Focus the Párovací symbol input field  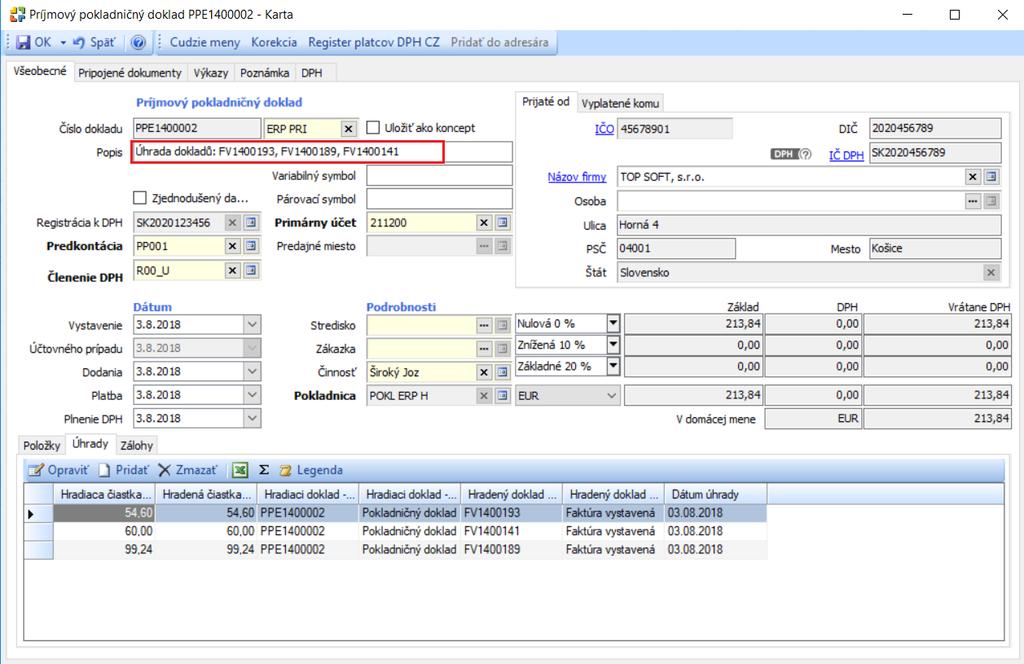(x=440, y=199)
